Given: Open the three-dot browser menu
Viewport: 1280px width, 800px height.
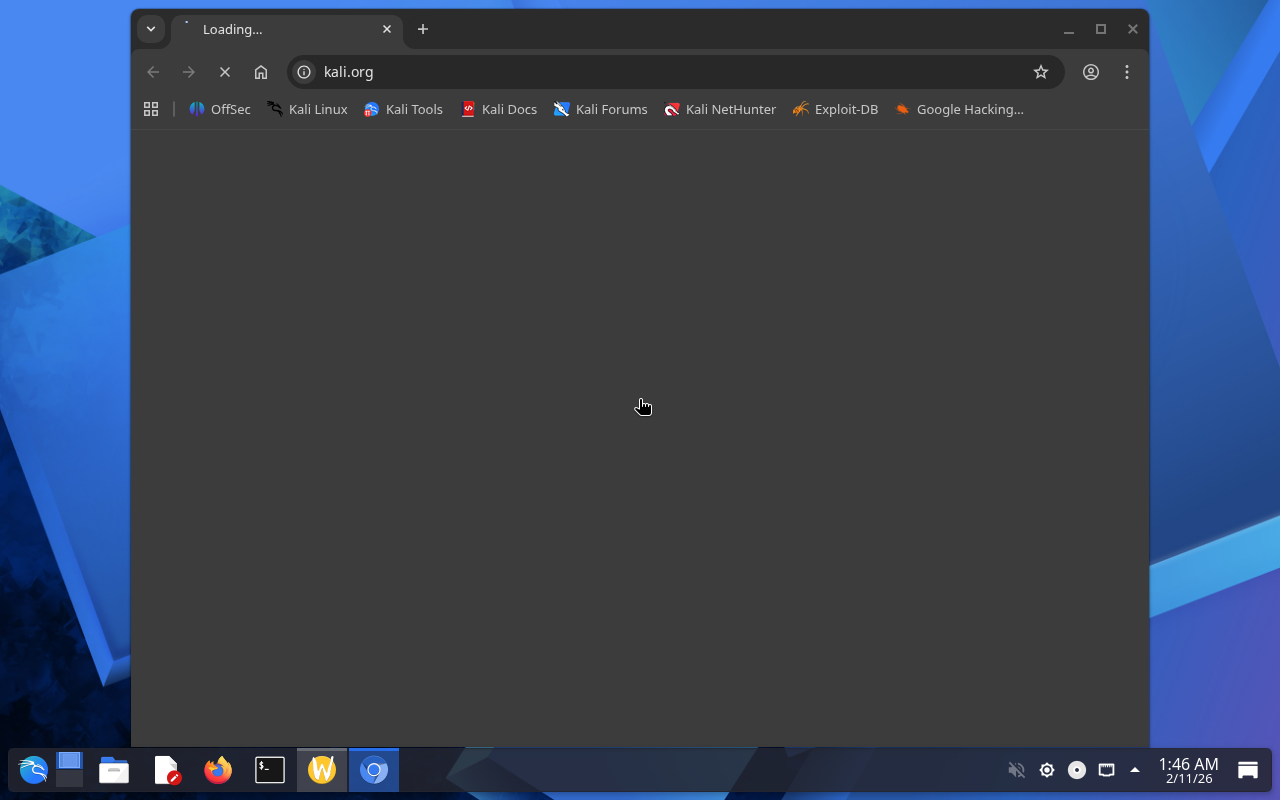Looking at the screenshot, I should click(x=1127, y=72).
